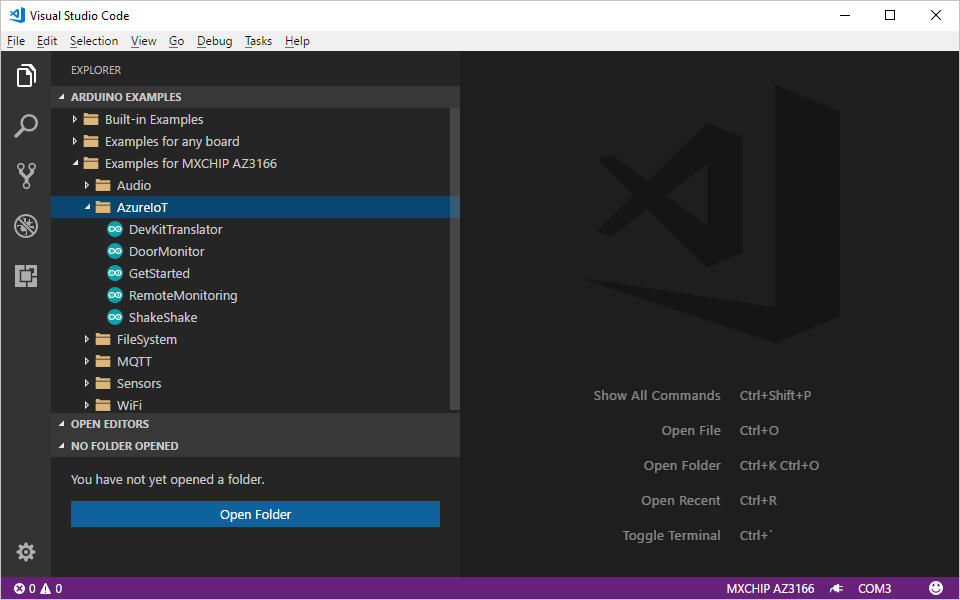Screen dimensions: 960x600
Task: Click the folder icon for Built-in Examples
Action: coord(91,119)
